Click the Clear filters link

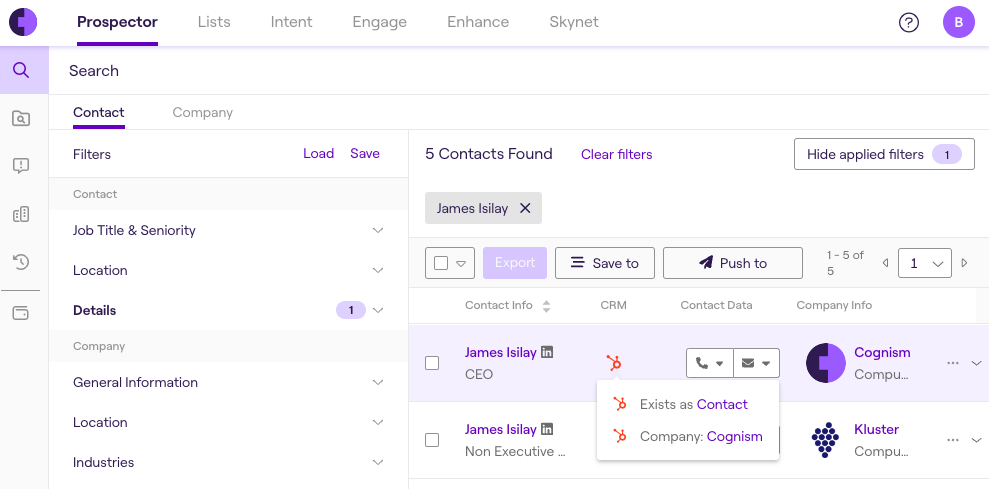[616, 155]
